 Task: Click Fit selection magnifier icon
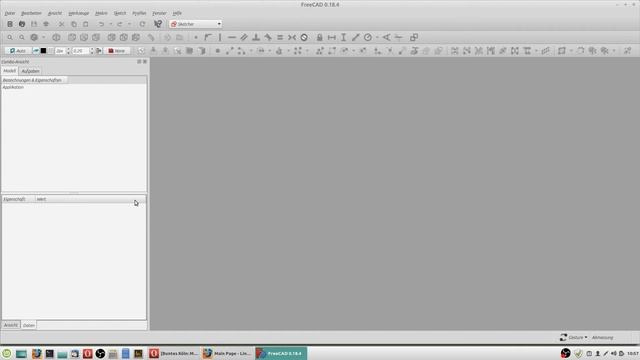(22, 38)
